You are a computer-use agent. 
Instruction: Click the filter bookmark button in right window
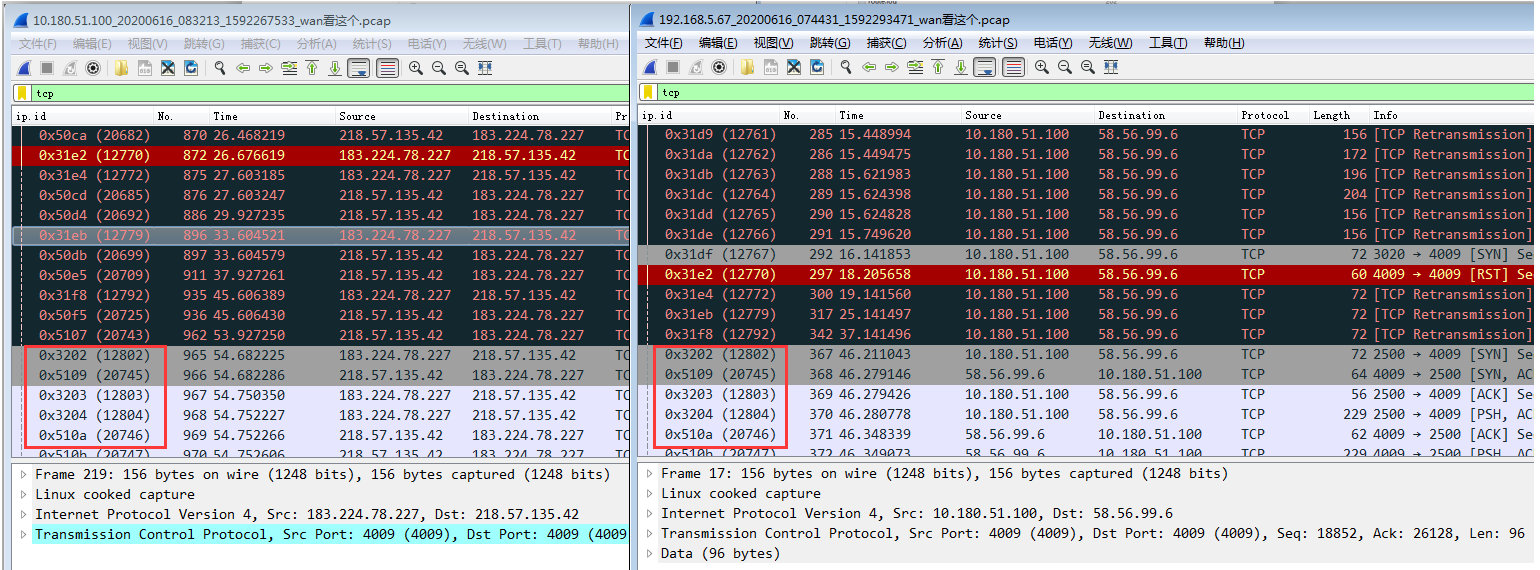pyautogui.click(x=648, y=92)
